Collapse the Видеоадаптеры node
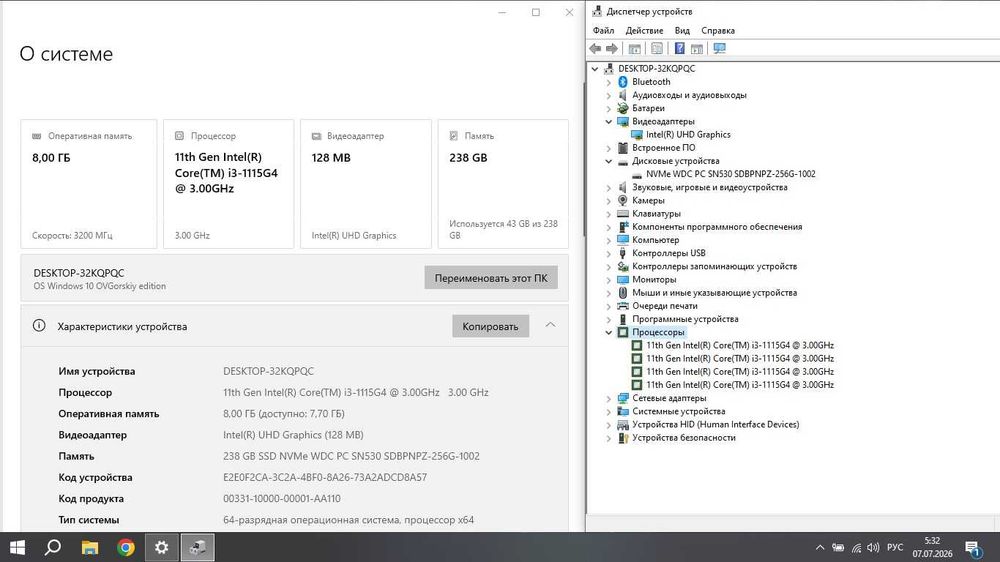The width and height of the screenshot is (1000, 562). (608, 121)
